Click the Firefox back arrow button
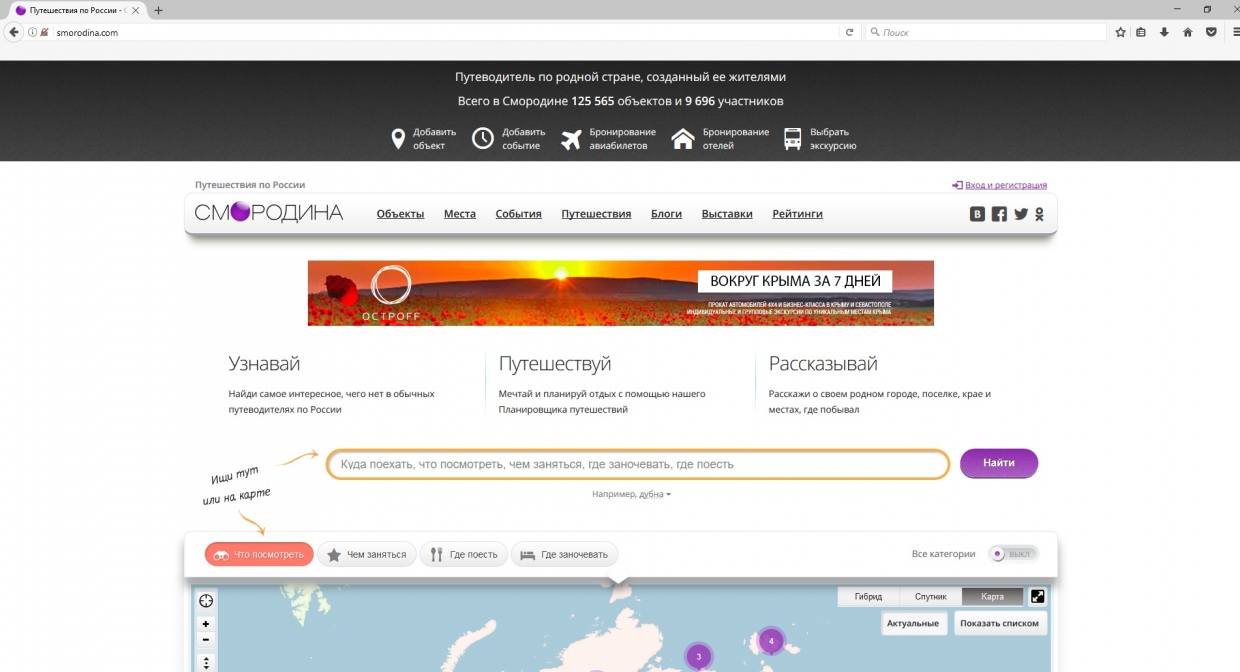 click(14, 32)
